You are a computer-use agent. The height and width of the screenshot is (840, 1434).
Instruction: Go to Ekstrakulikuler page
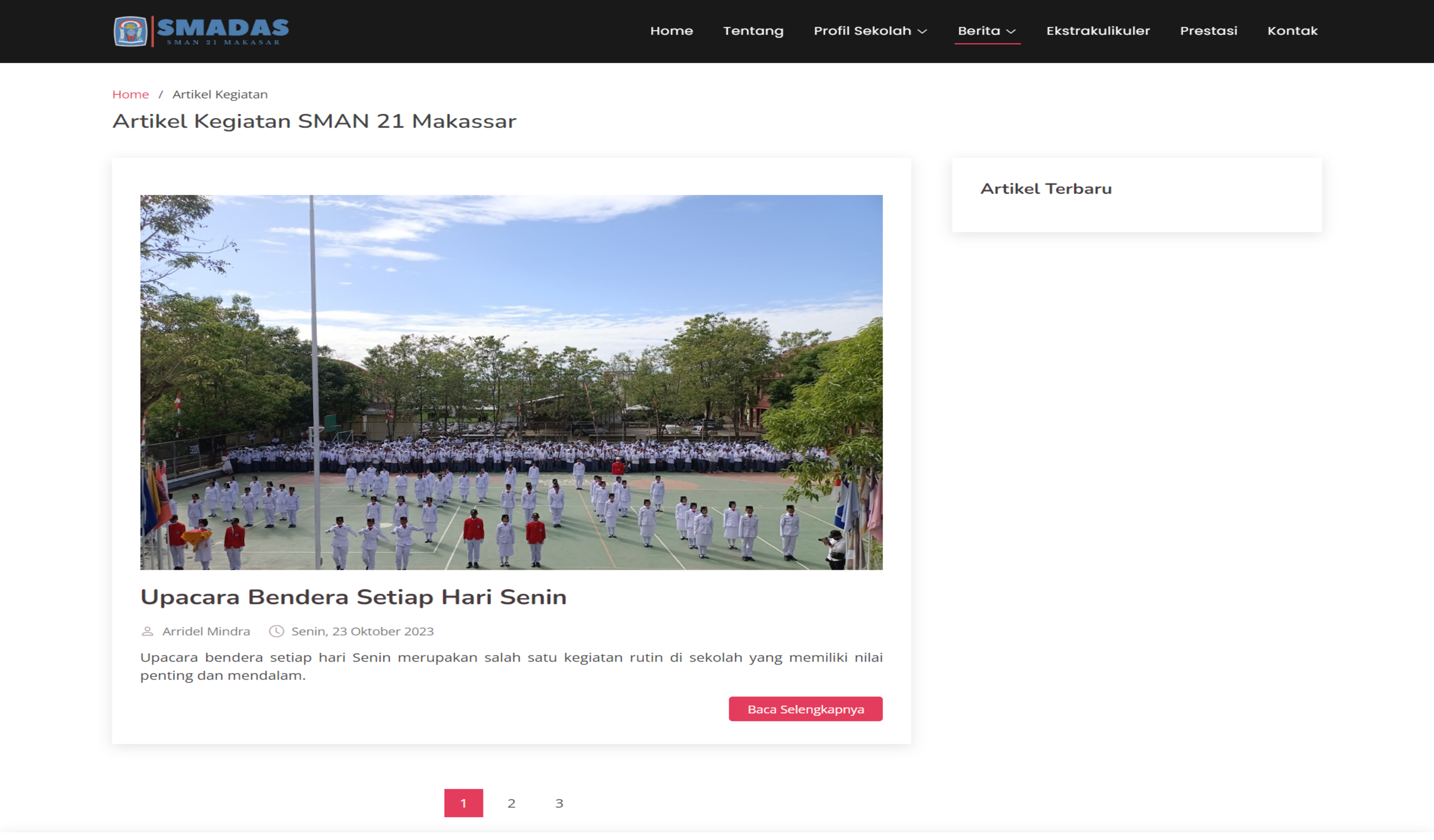(1098, 31)
